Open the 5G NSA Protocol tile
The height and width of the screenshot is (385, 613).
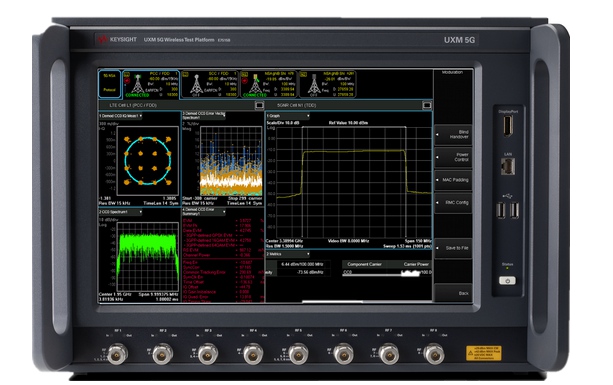tap(109, 83)
